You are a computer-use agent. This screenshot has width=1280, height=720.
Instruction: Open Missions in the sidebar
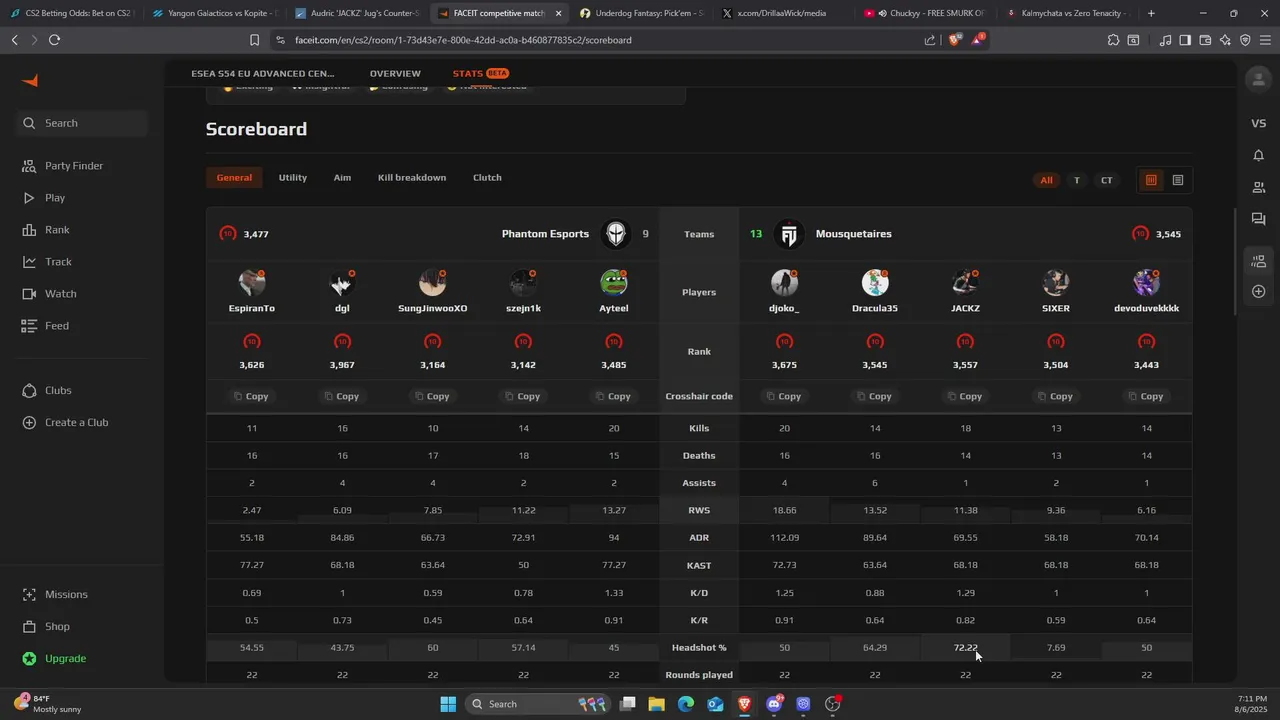pyautogui.click(x=66, y=595)
